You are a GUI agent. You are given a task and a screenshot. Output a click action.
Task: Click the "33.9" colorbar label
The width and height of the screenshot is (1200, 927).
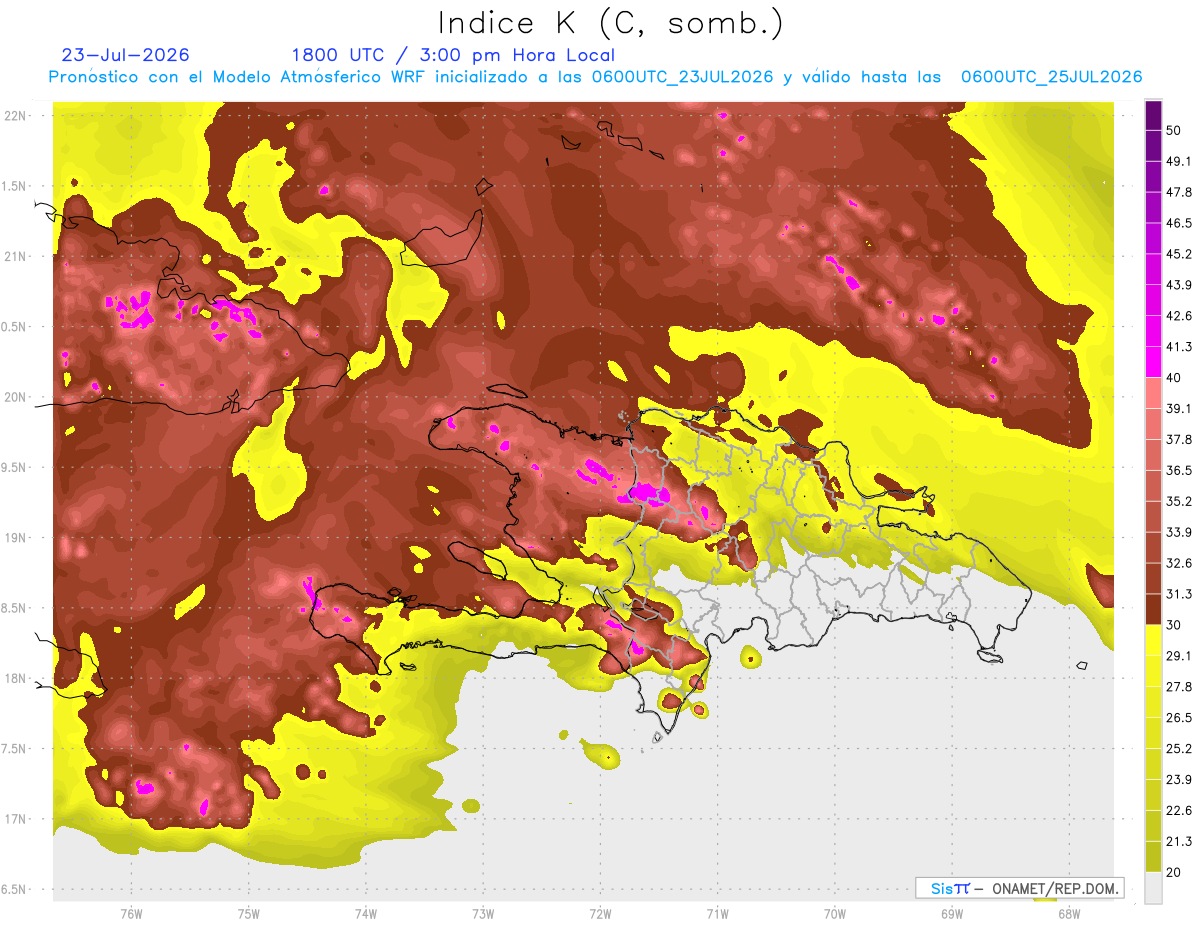(x=1179, y=532)
